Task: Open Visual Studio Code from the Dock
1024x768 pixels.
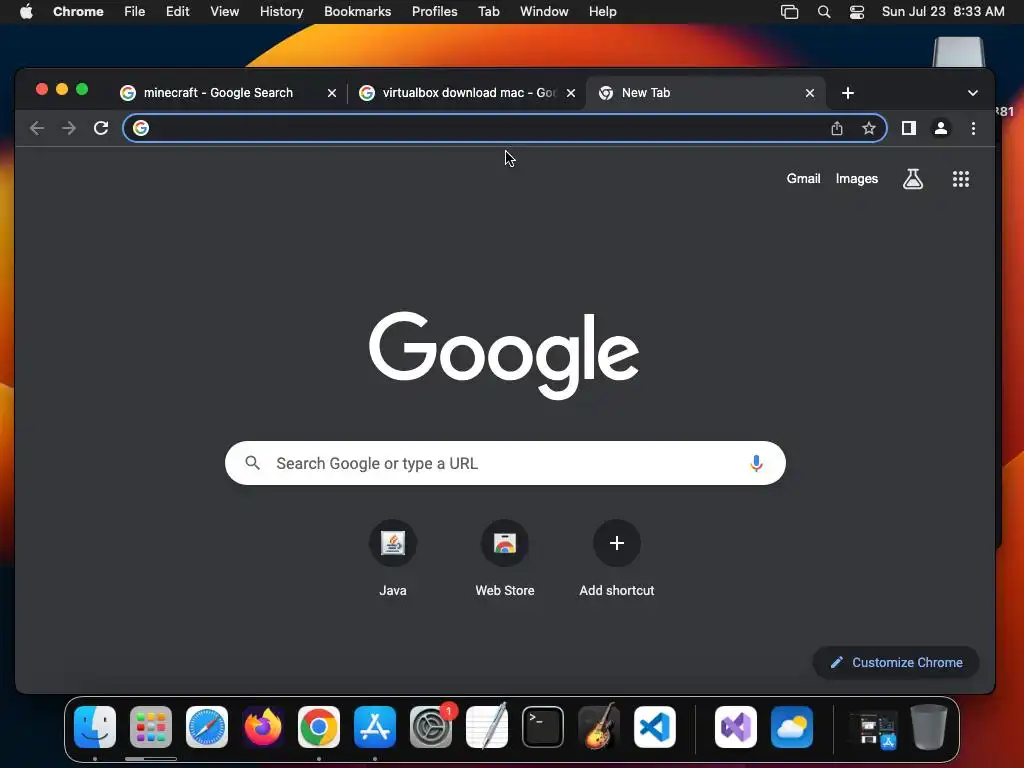Action: tap(655, 727)
